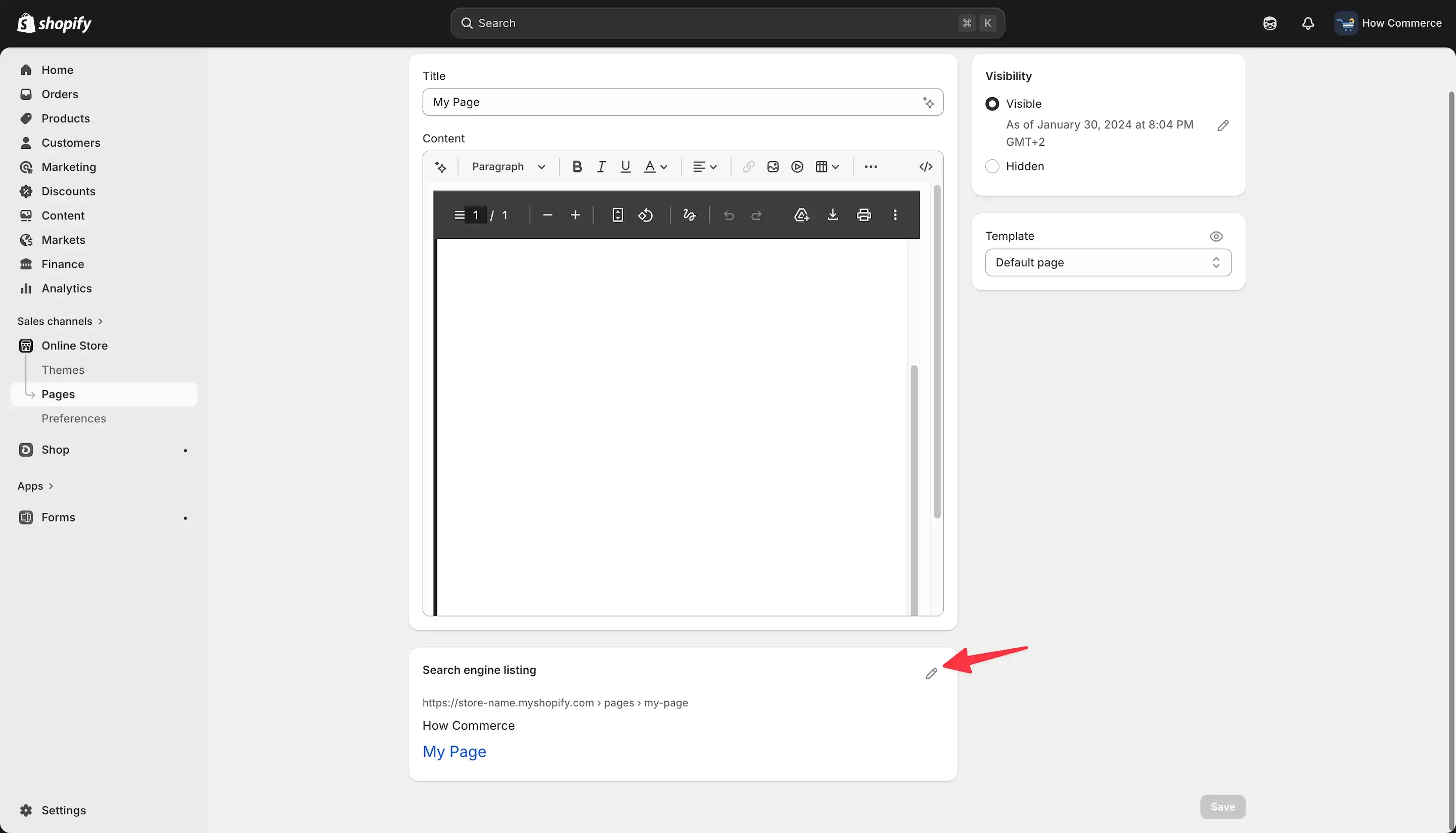1456x833 pixels.
Task: Open the Default page template selector
Action: pyautogui.click(x=1108, y=262)
